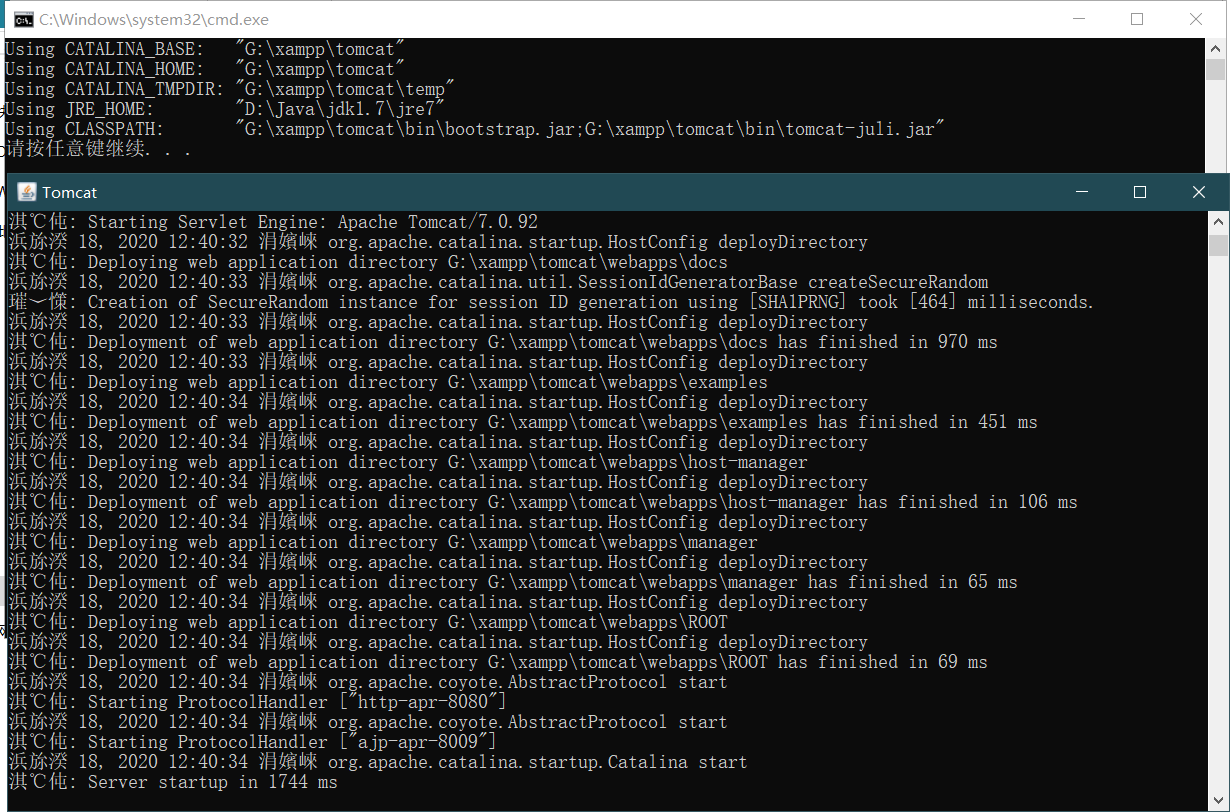Screen dimensions: 1231x812
Task: Click the SessionIdGeneratorBase createSecureRandom line
Action: 498,282
